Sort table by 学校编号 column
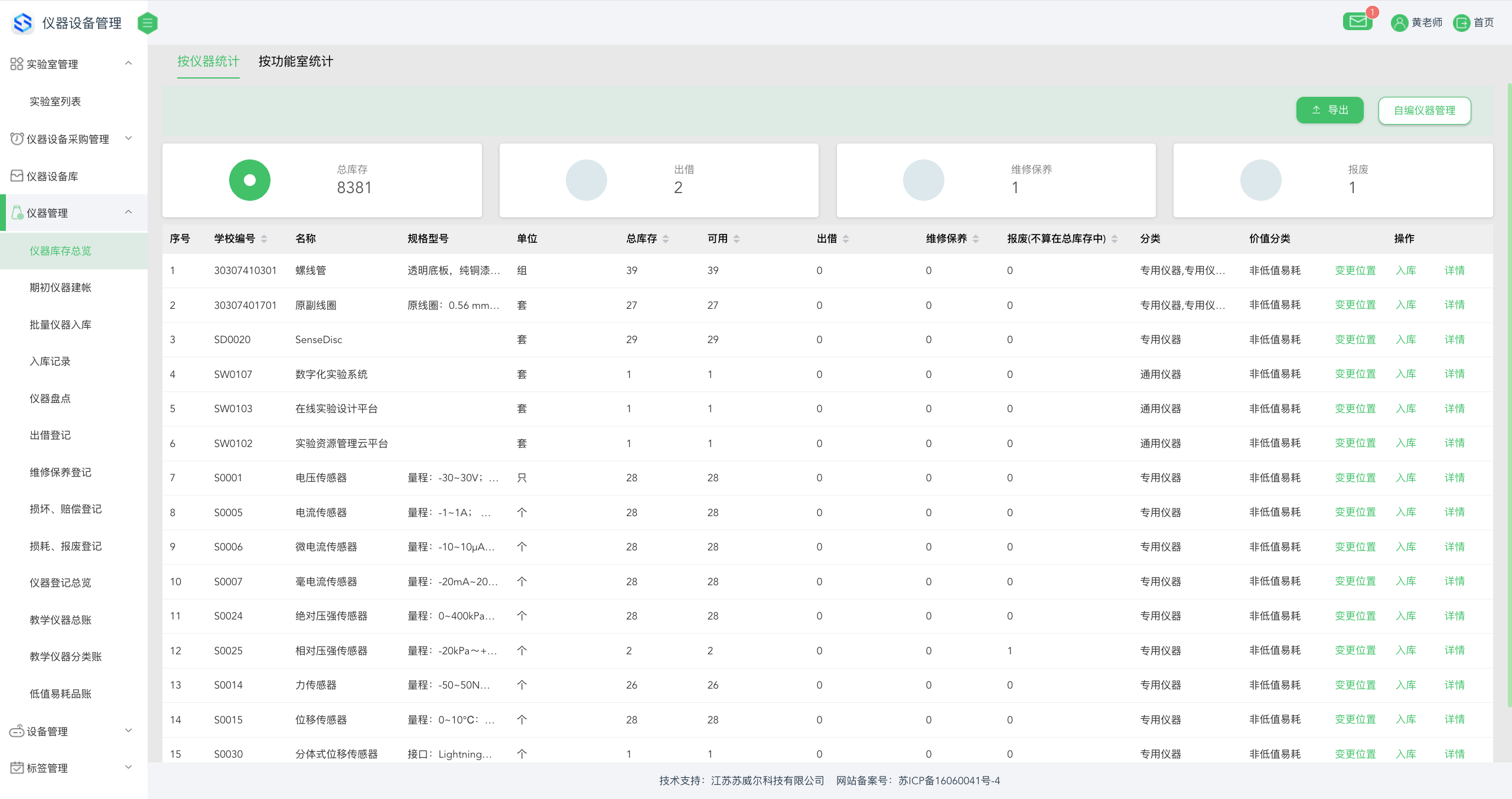The height and width of the screenshot is (799, 1512). [264, 239]
